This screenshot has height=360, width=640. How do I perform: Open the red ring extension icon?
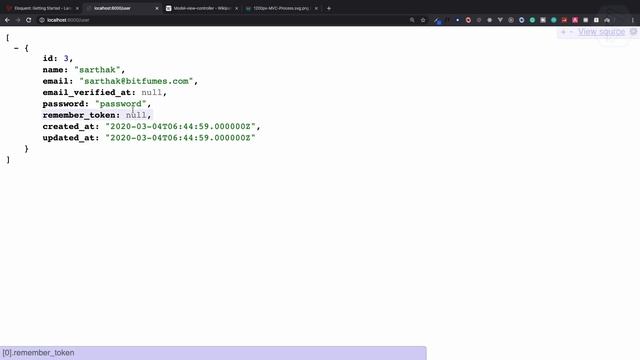pyautogui.click(x=468, y=20)
